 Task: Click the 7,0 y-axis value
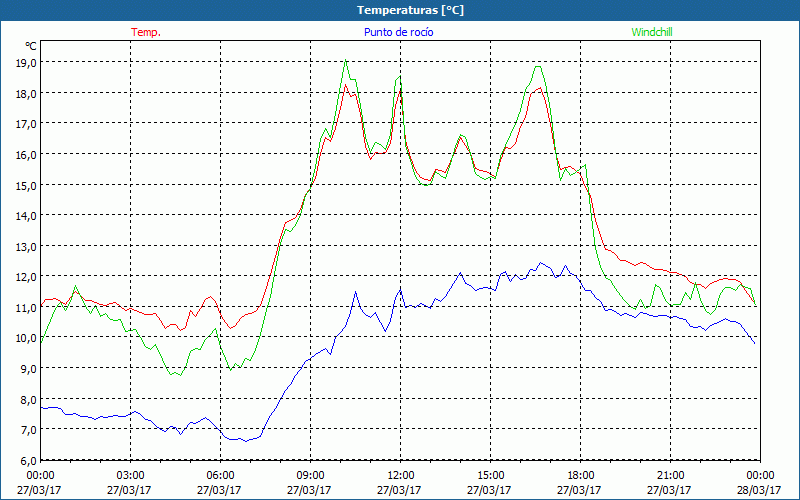pos(29,430)
